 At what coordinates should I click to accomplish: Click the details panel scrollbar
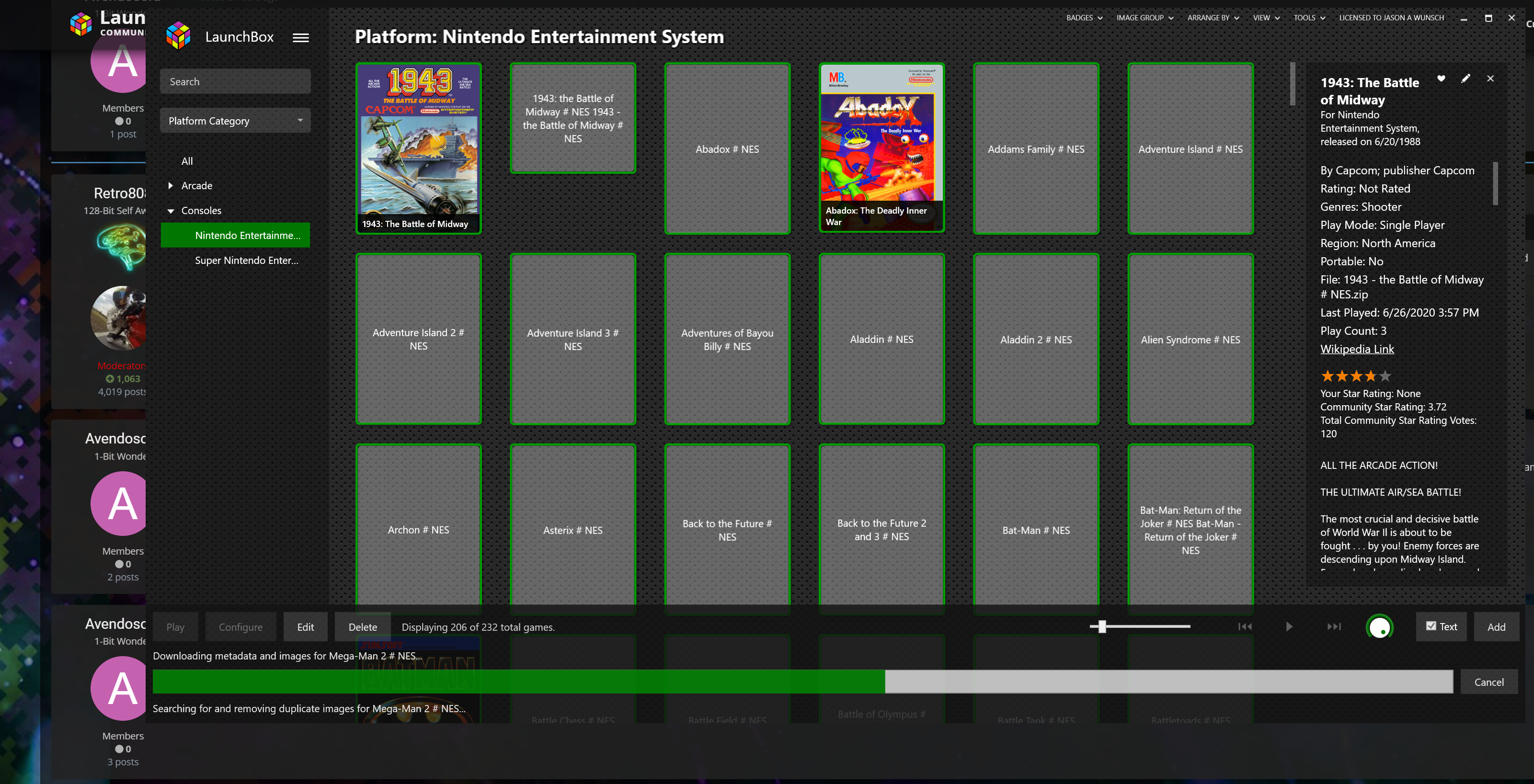(x=1495, y=183)
